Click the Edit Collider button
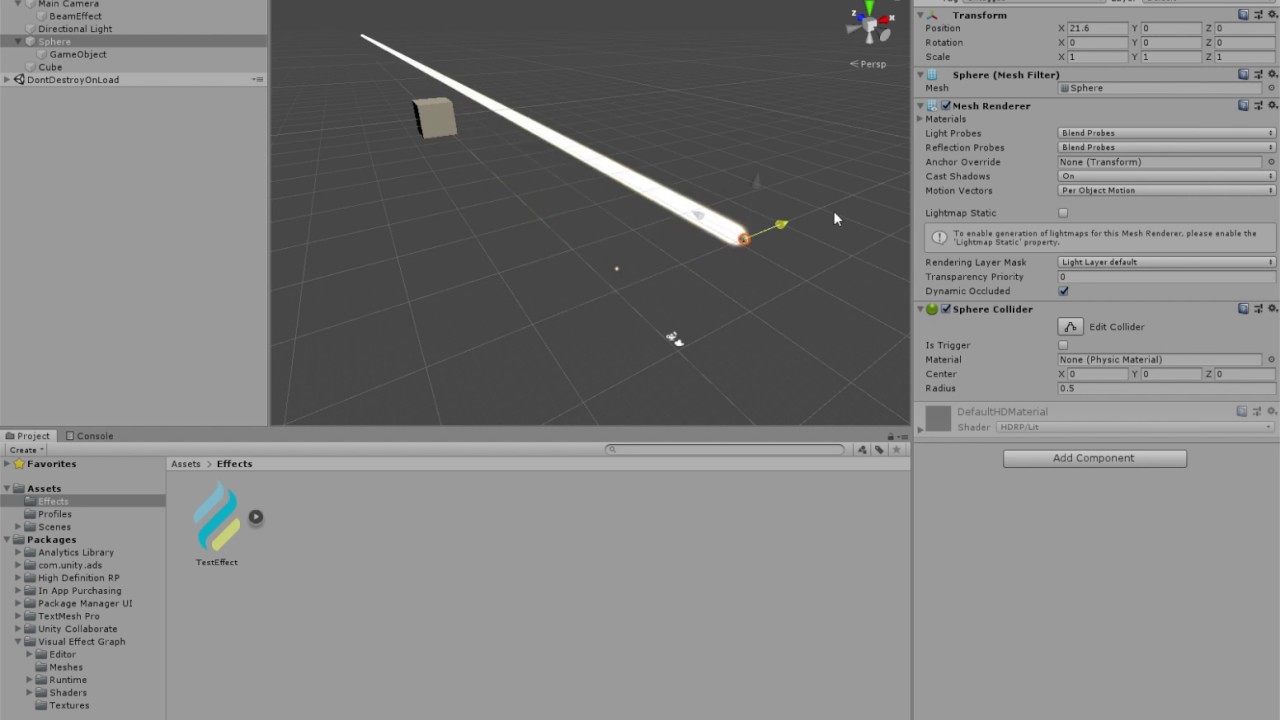The image size is (1280, 720). click(x=1071, y=327)
